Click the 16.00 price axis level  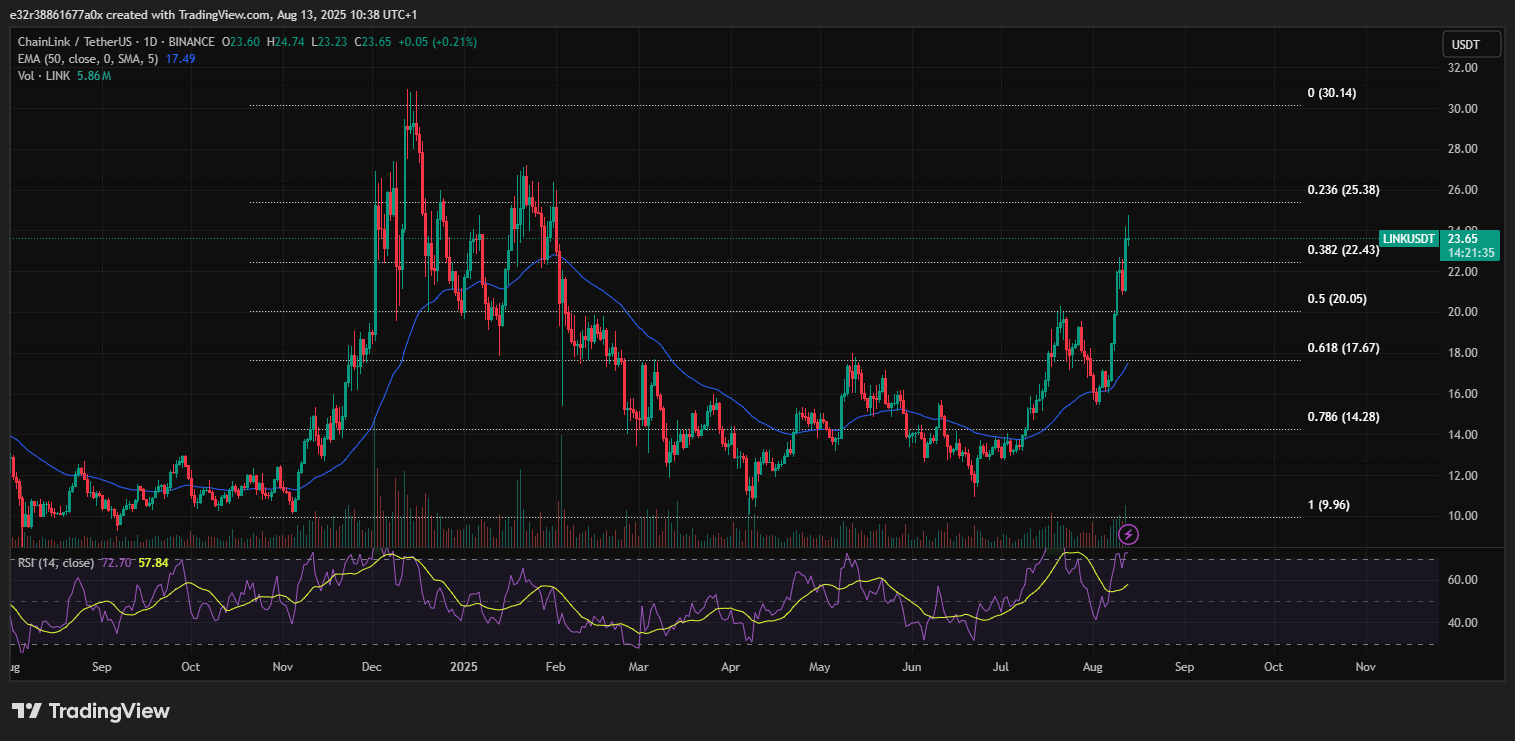click(x=1463, y=394)
